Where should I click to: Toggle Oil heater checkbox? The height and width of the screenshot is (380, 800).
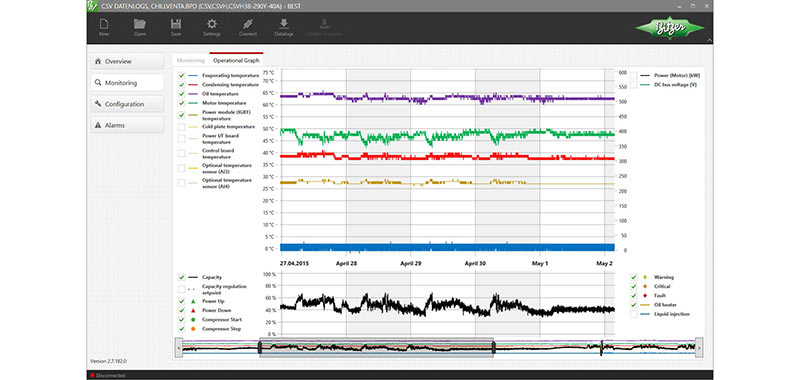pyautogui.click(x=634, y=305)
